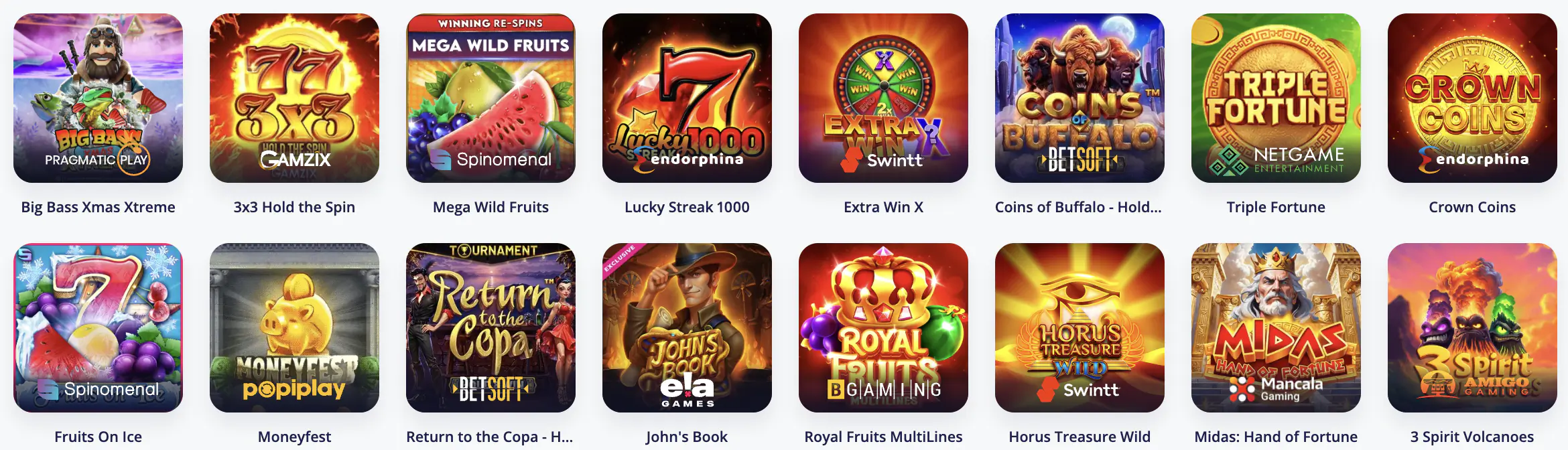Click the Moneyfest golden pig tile
The width and height of the screenshot is (1568, 450).
[294, 327]
